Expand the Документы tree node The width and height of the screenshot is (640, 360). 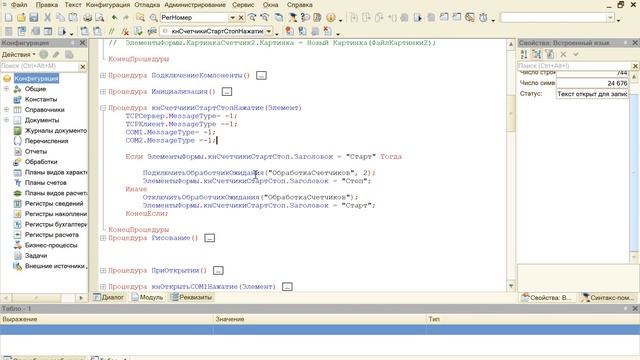pyautogui.click(x=6, y=120)
